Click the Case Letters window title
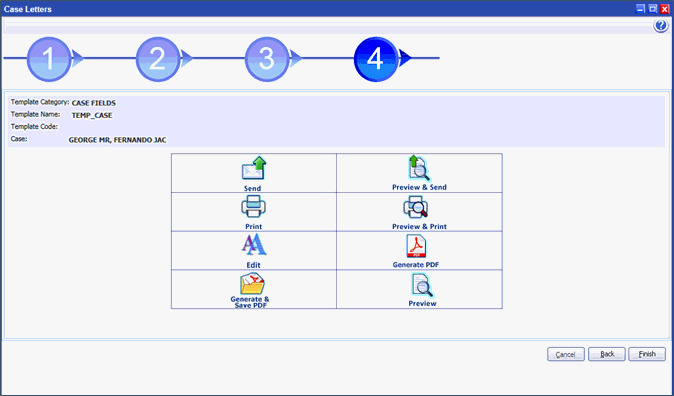Screen dimensions: 674x396 click(28, 9)
